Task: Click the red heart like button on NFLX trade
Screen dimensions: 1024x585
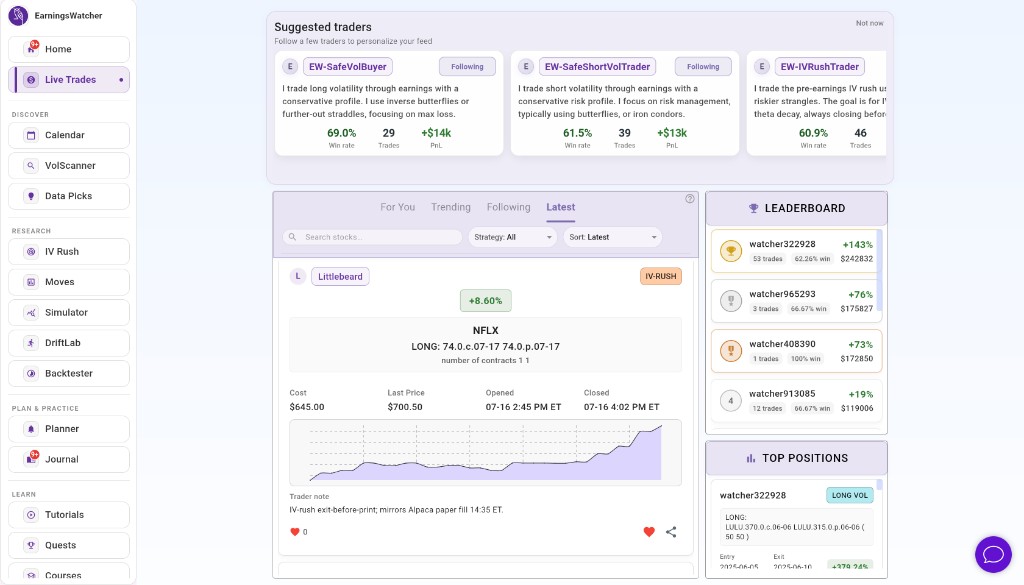Action: coord(649,532)
